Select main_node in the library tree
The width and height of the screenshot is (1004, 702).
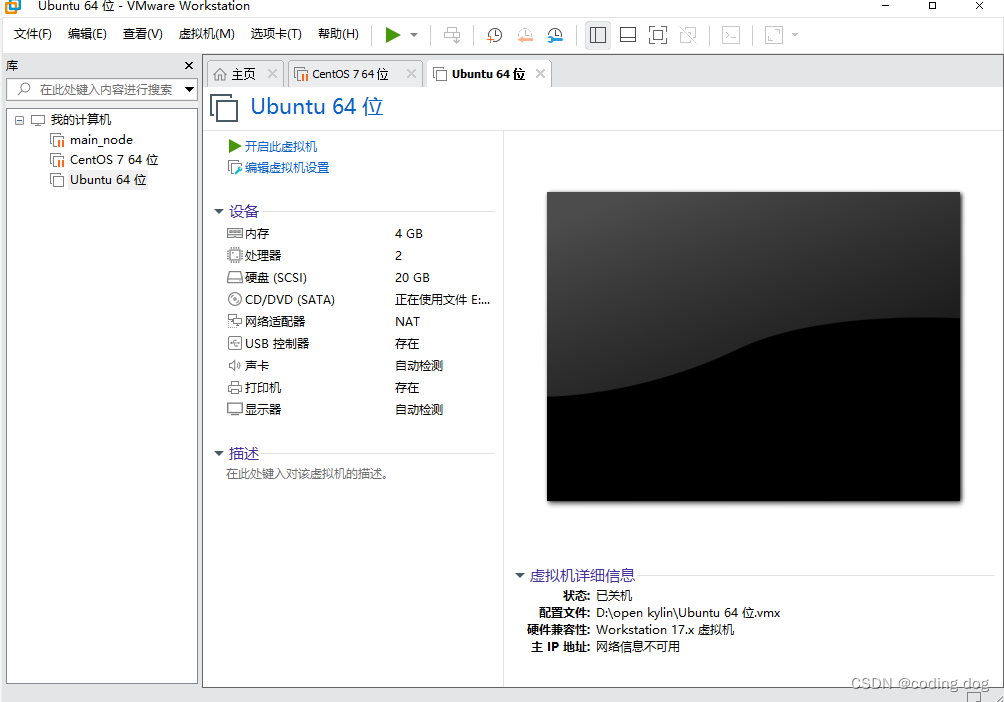click(100, 139)
